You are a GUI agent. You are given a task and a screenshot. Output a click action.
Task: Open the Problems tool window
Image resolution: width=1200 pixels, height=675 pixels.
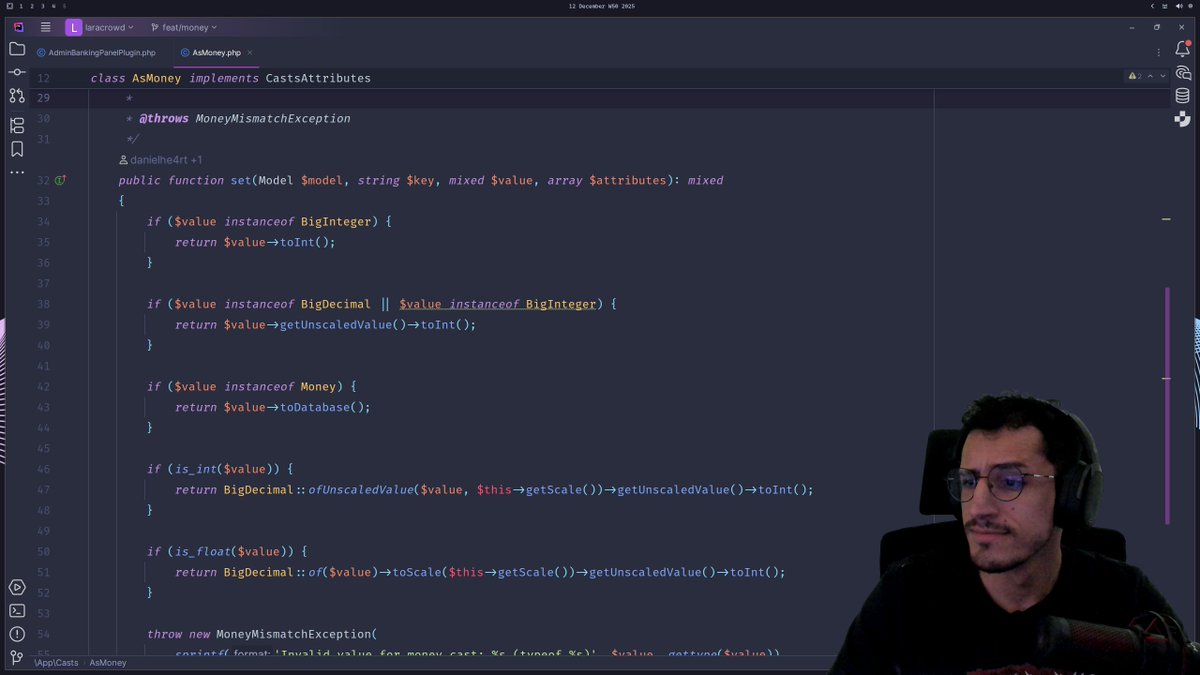pos(17,634)
